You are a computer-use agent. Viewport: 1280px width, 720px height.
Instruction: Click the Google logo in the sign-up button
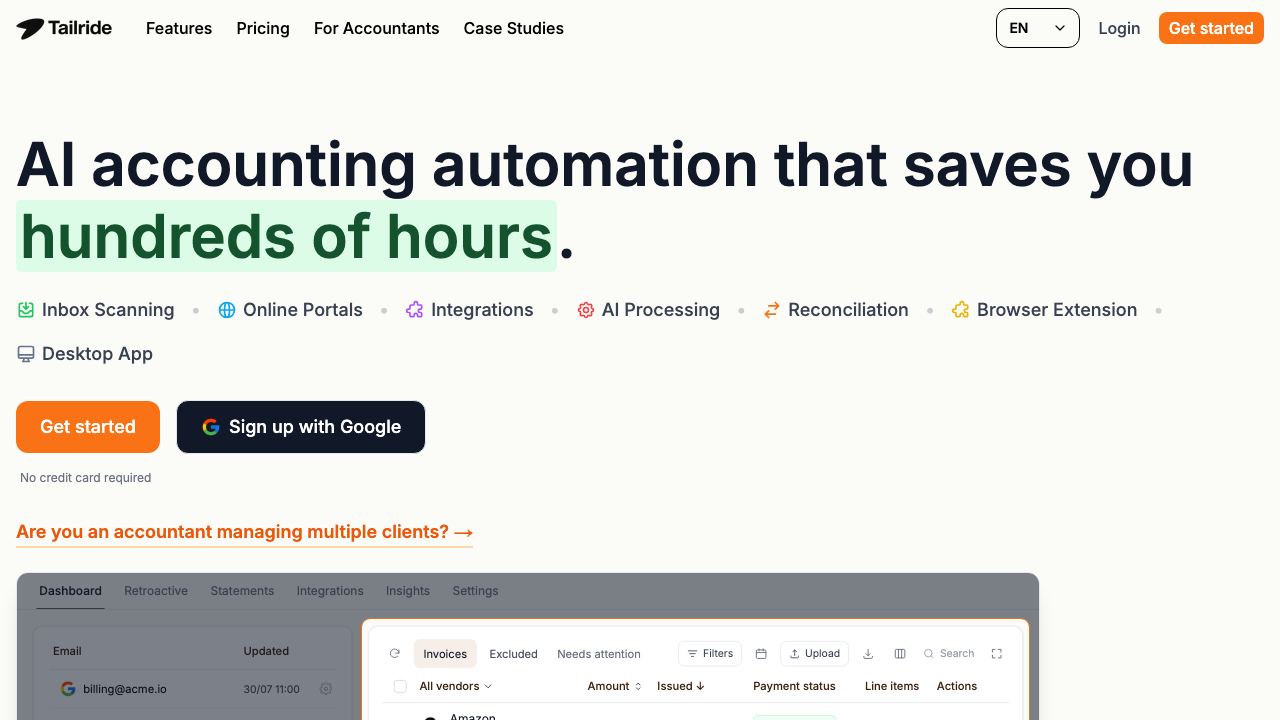tap(211, 427)
